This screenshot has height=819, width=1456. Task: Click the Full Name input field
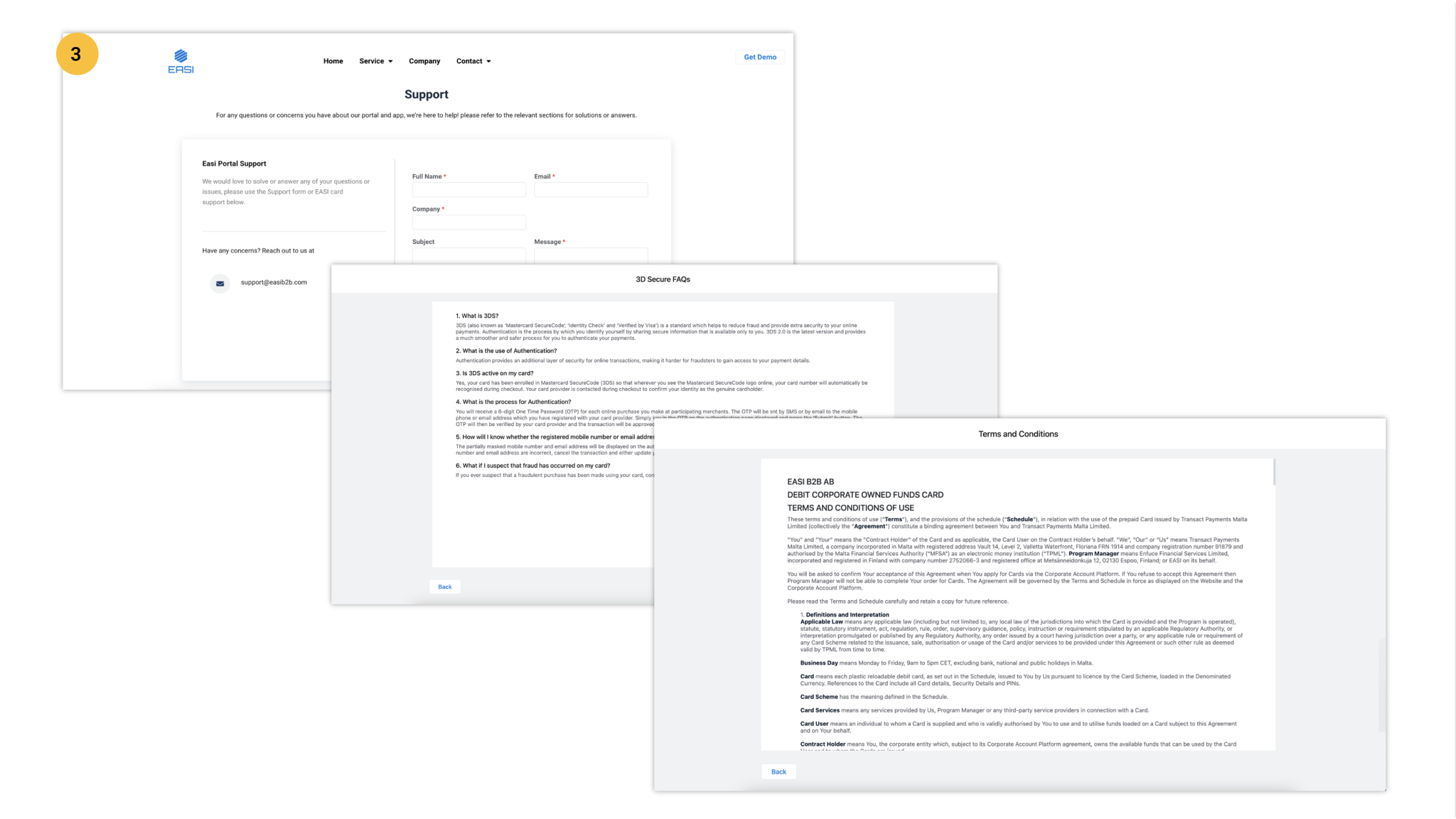tap(469, 190)
